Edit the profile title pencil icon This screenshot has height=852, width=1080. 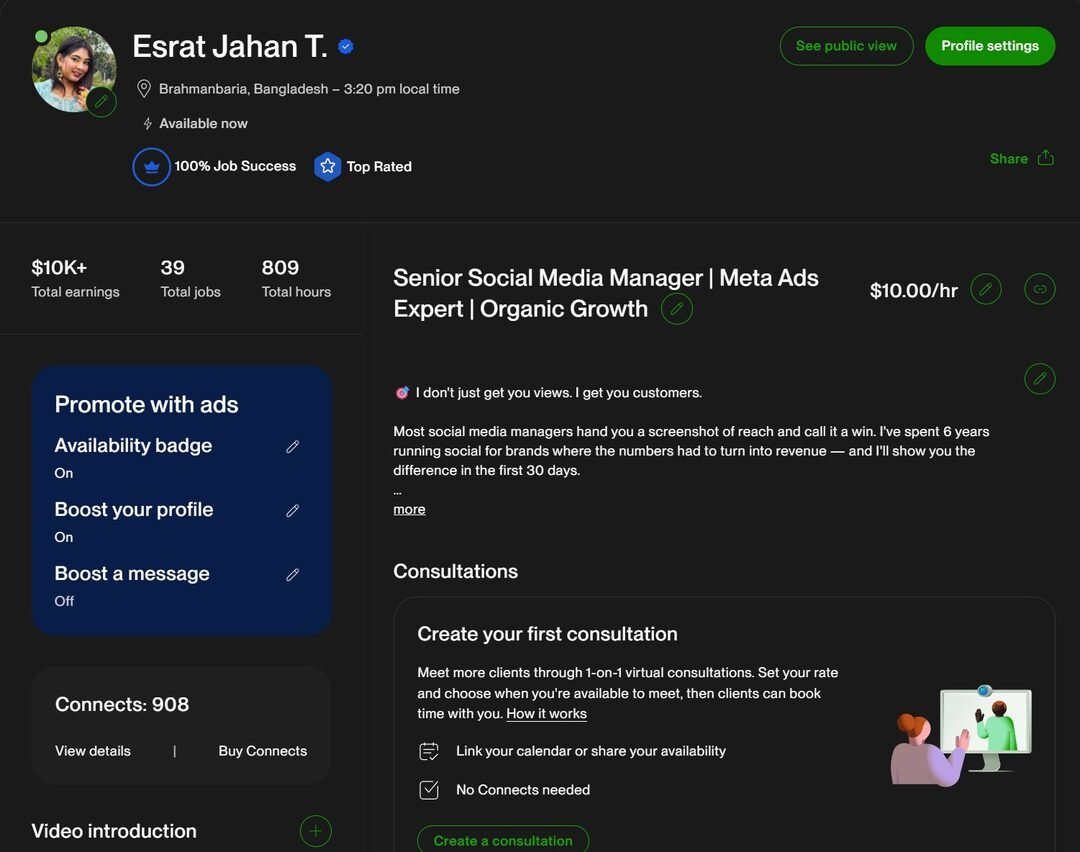[677, 309]
